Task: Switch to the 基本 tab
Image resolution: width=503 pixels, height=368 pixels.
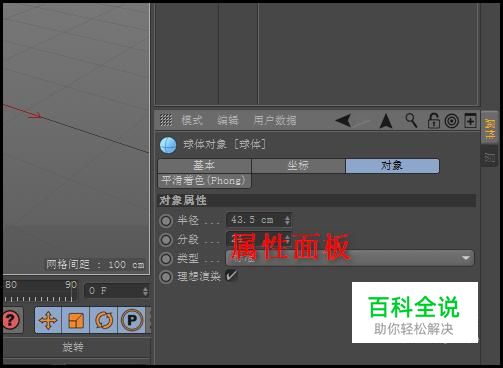Action: (204, 166)
